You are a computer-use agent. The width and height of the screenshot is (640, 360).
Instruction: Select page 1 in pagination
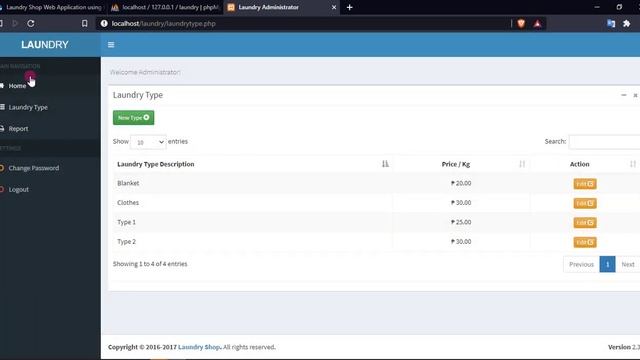pyautogui.click(x=607, y=264)
